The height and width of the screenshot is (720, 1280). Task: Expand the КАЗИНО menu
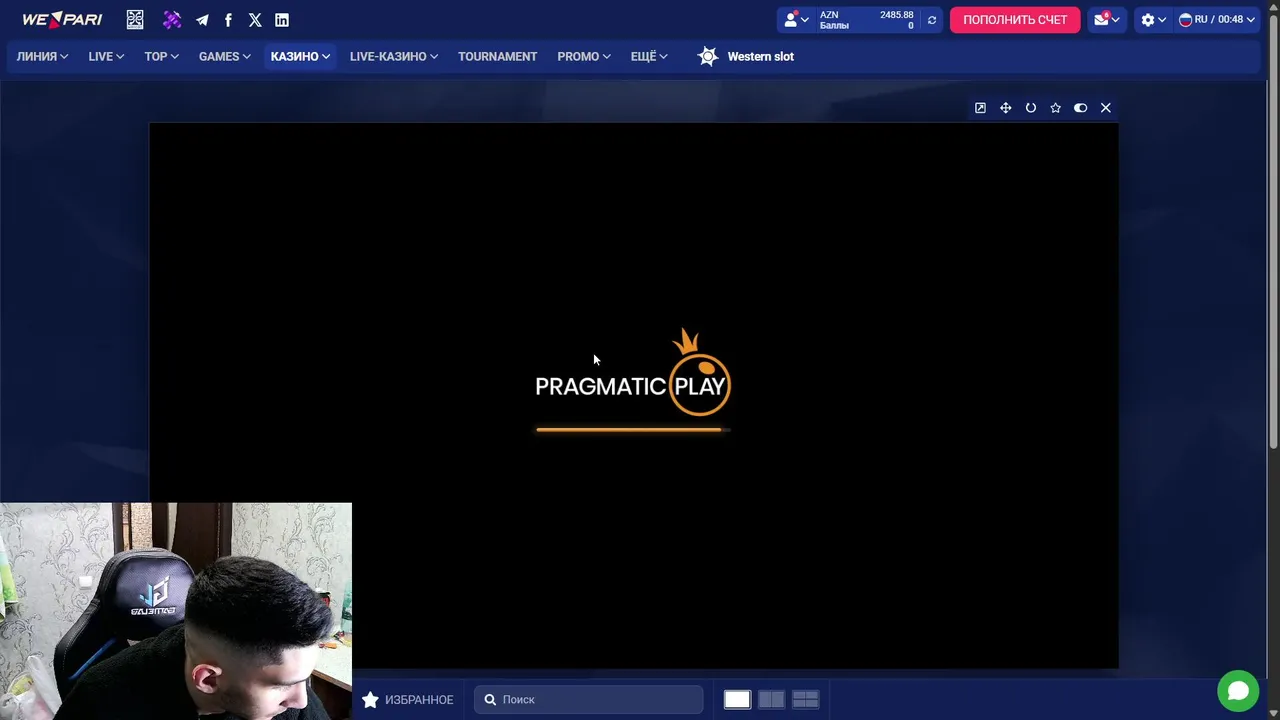tap(300, 57)
